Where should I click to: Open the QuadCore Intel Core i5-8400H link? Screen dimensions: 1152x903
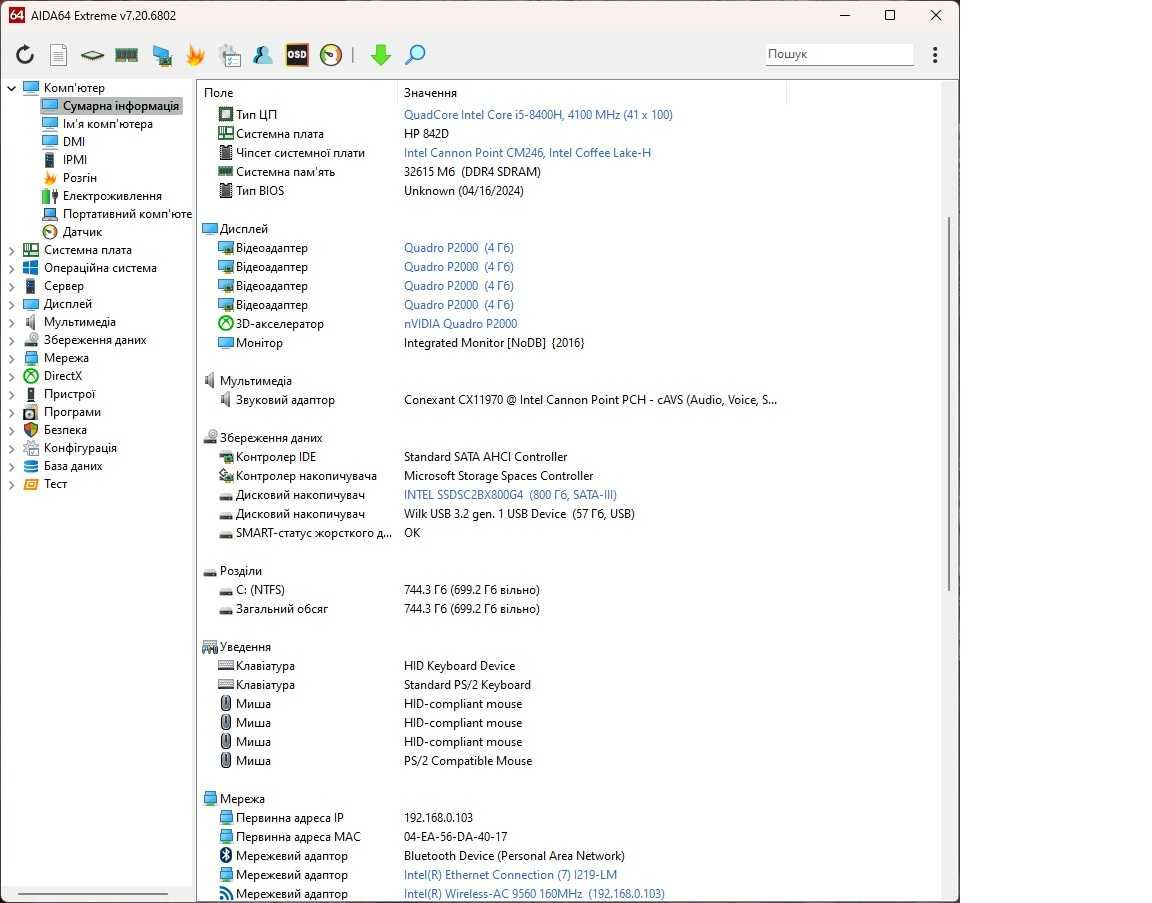tap(538, 115)
